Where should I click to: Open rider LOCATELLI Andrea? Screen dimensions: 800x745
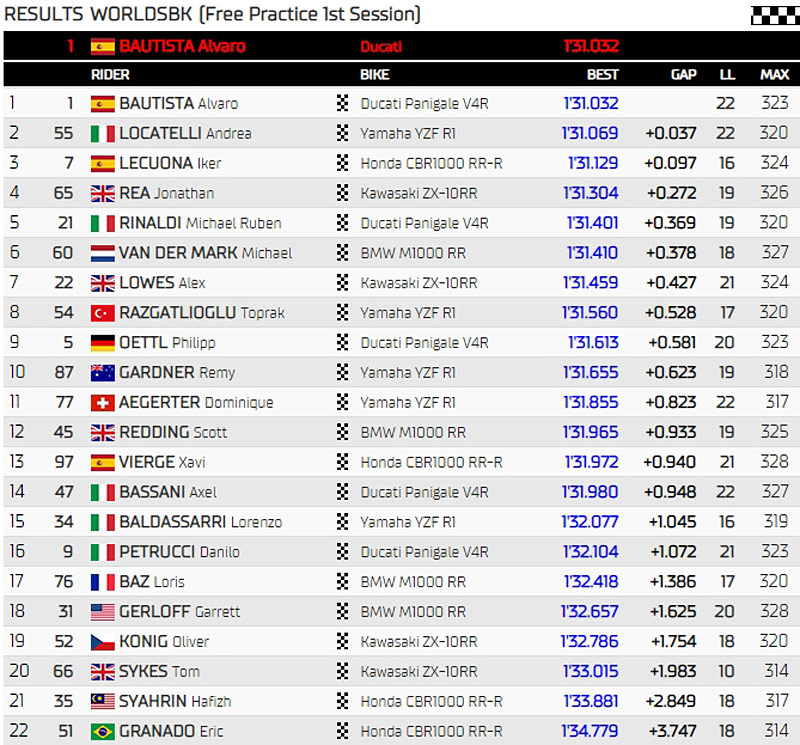coord(185,134)
